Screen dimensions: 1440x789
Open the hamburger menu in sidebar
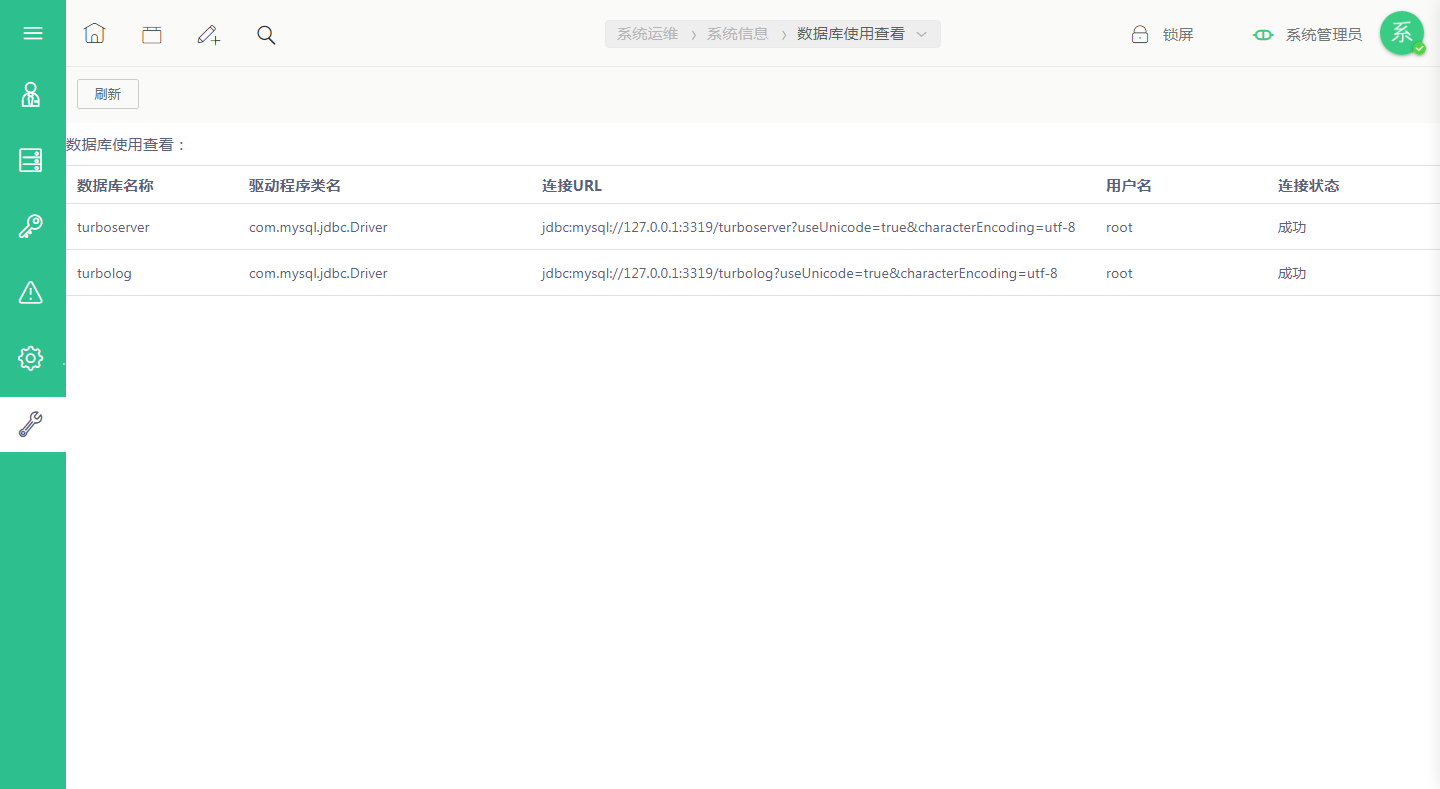point(33,33)
